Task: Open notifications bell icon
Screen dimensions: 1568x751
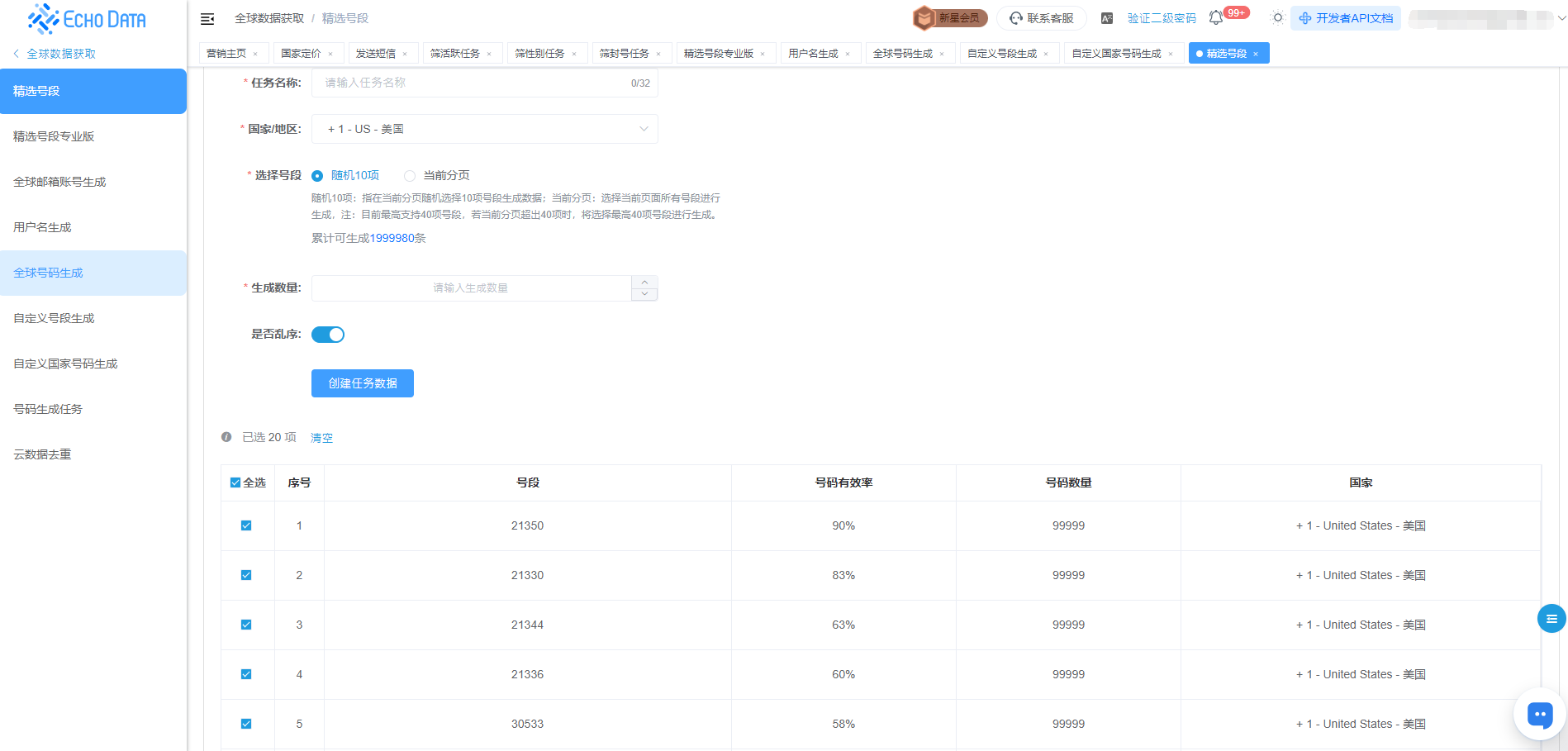Action: (x=1216, y=18)
